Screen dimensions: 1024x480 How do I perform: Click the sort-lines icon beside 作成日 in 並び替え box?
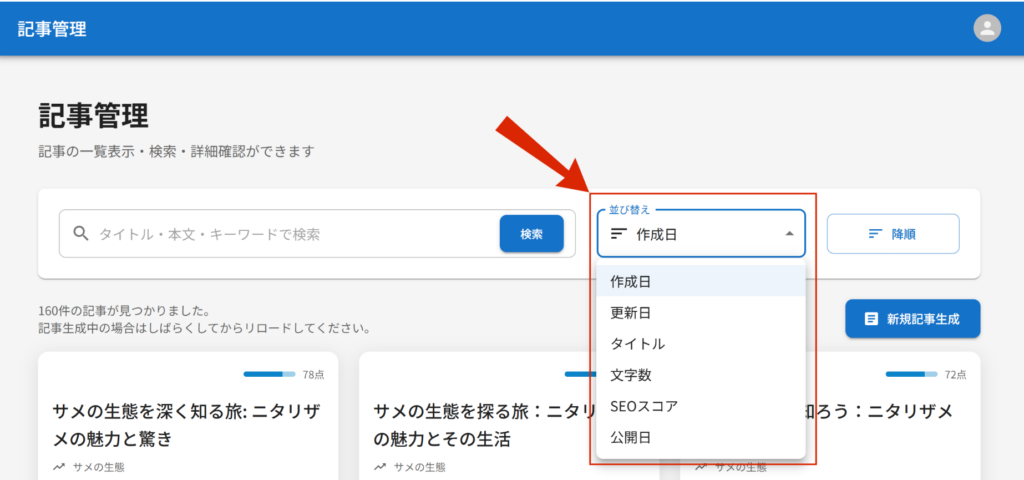click(619, 234)
